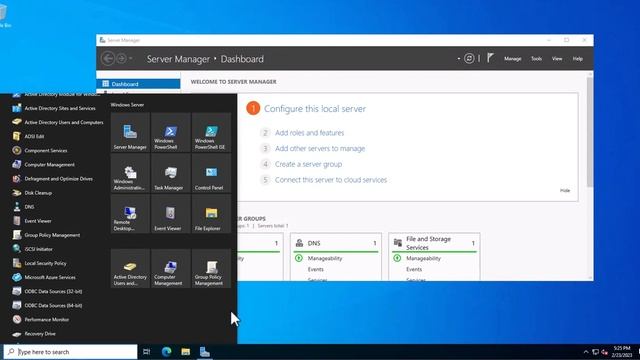Open Component Services from the app list
This screenshot has width=640, height=360.
40,150
